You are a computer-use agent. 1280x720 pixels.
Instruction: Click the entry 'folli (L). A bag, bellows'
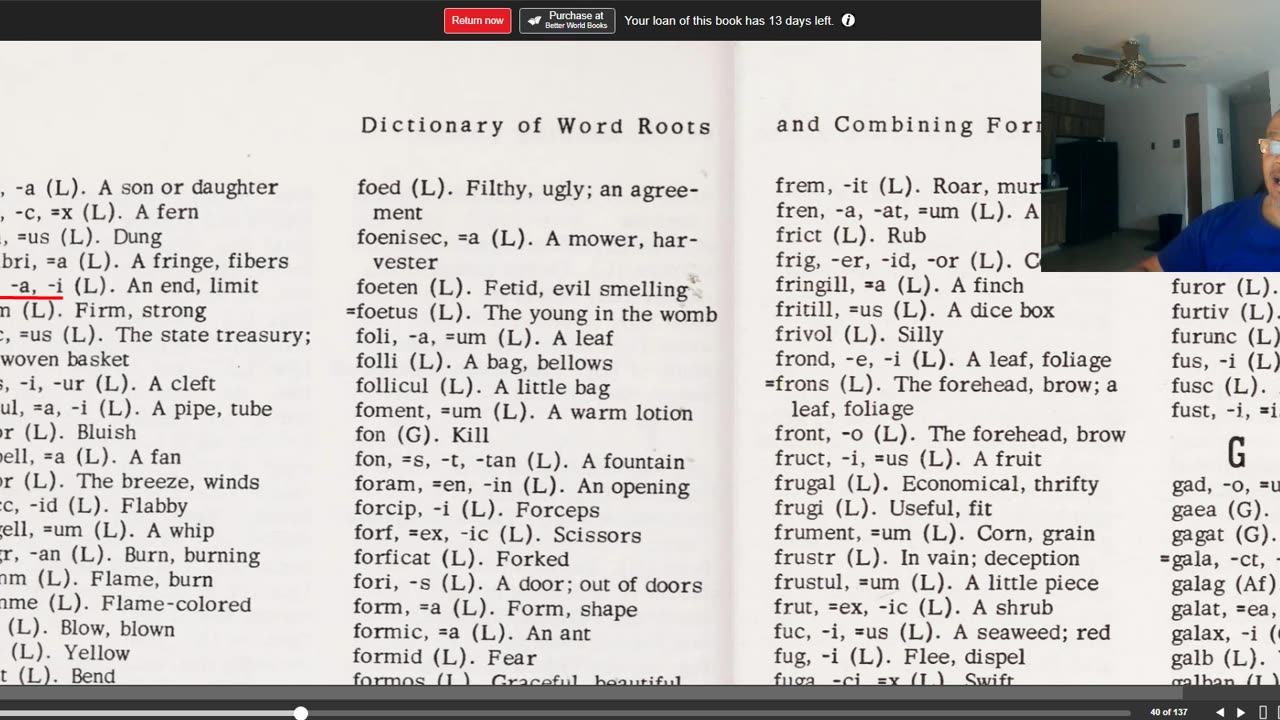tap(484, 362)
